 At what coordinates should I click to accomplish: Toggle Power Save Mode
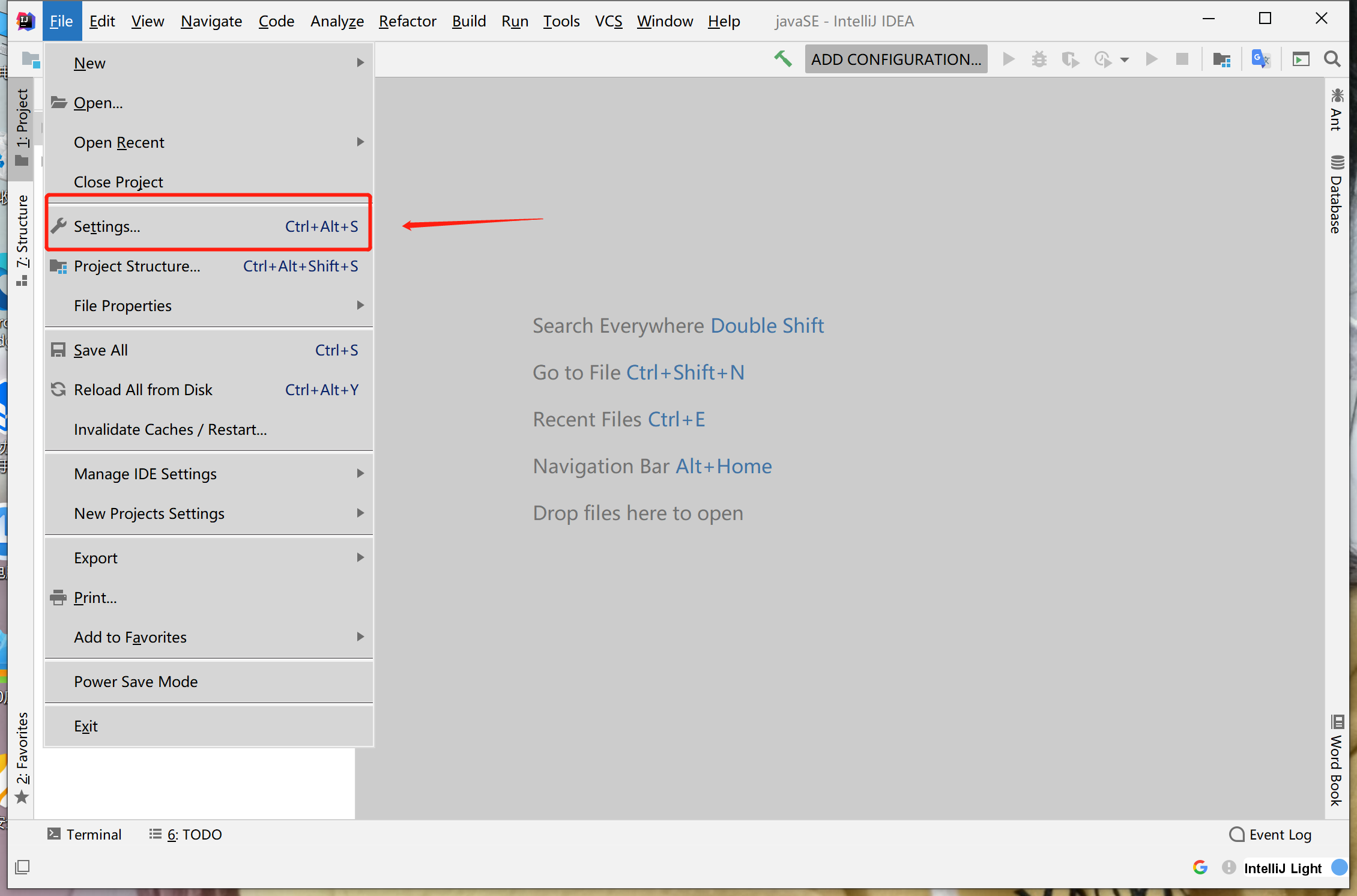136,682
